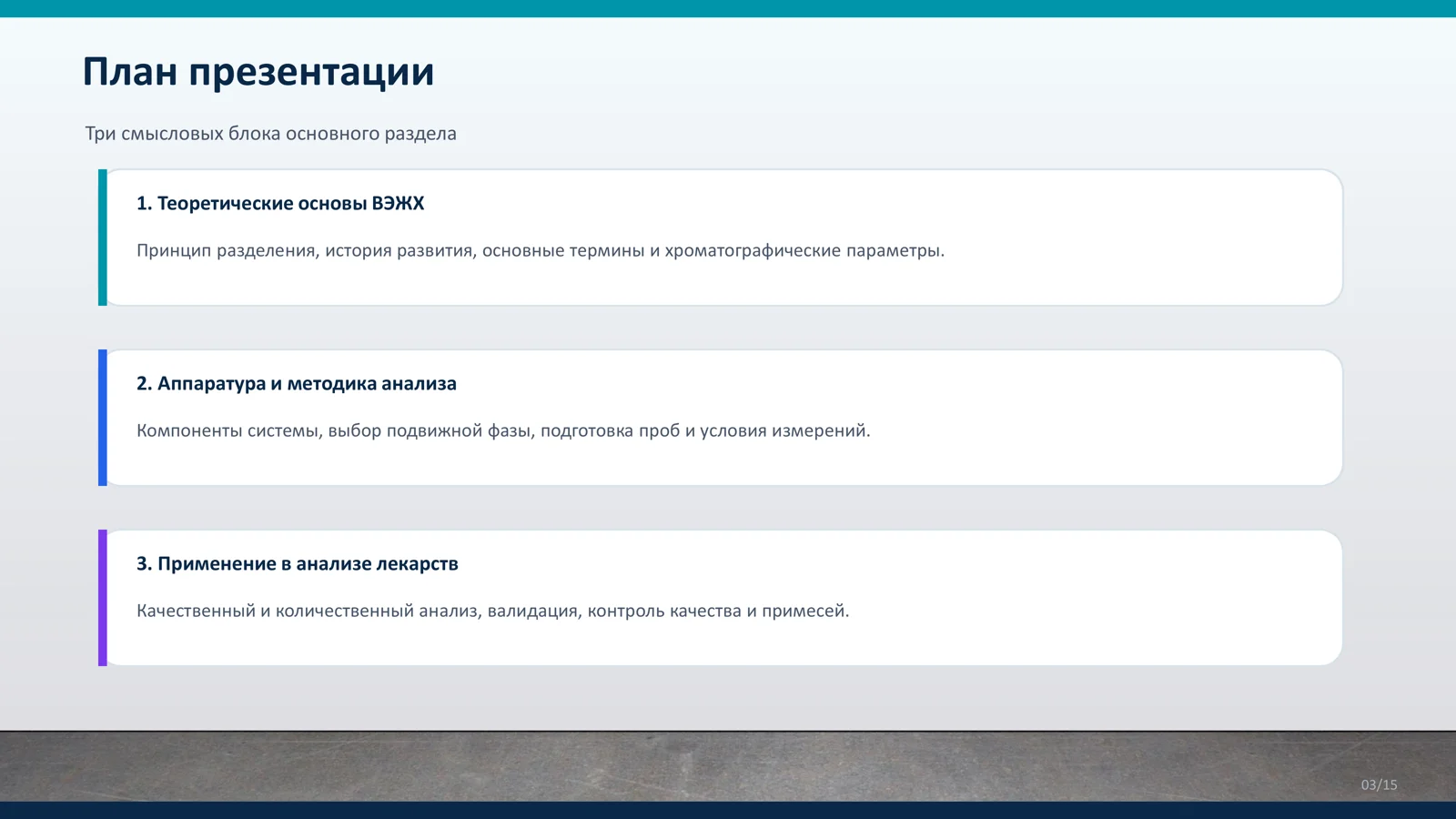Click the slide number "03/15"
The width and height of the screenshot is (1456, 819).
1379,784
